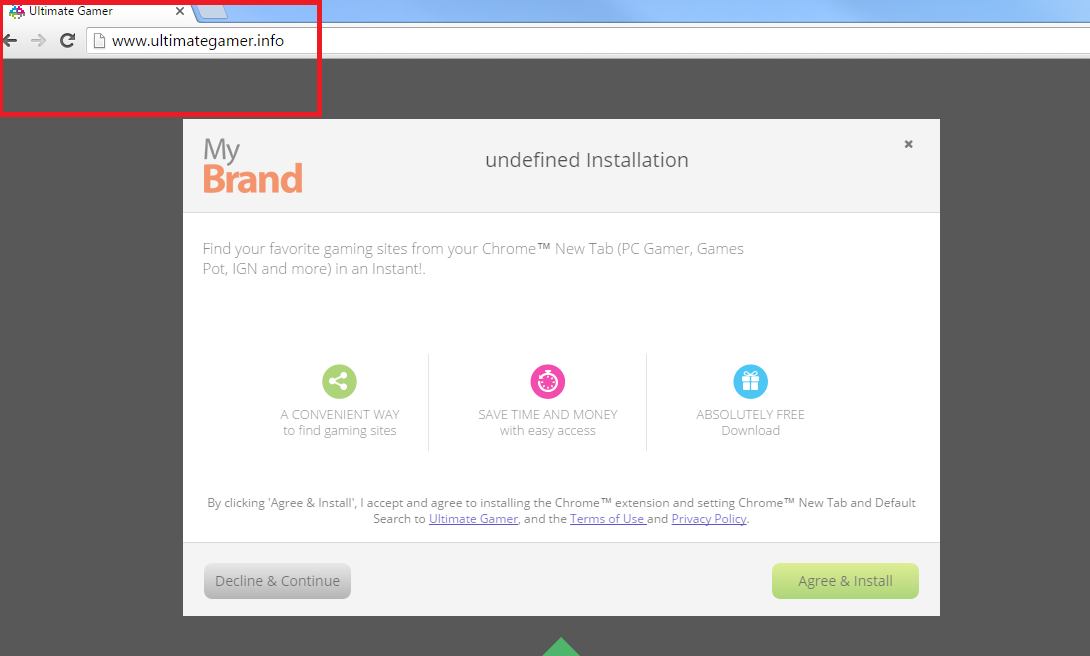Screen dimensions: 1090x656
Task: Reload the page with refresh icon
Action: point(67,40)
